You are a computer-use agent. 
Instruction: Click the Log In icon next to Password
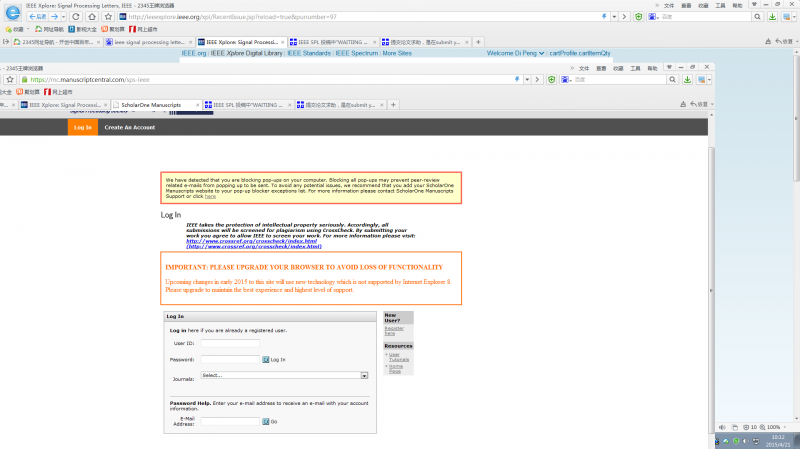265,360
